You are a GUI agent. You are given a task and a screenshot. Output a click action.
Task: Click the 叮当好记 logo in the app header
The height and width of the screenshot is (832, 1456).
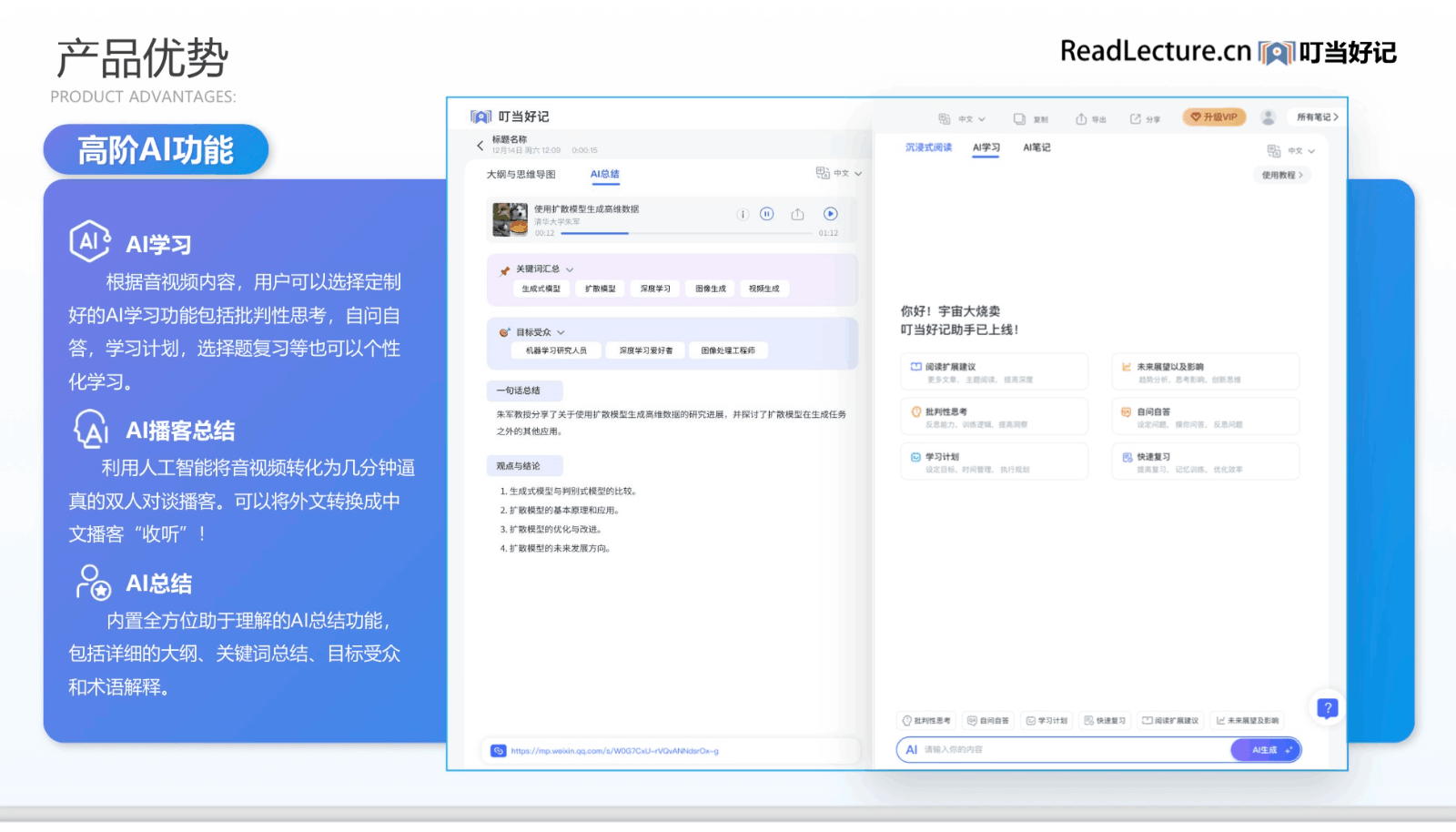click(x=510, y=117)
